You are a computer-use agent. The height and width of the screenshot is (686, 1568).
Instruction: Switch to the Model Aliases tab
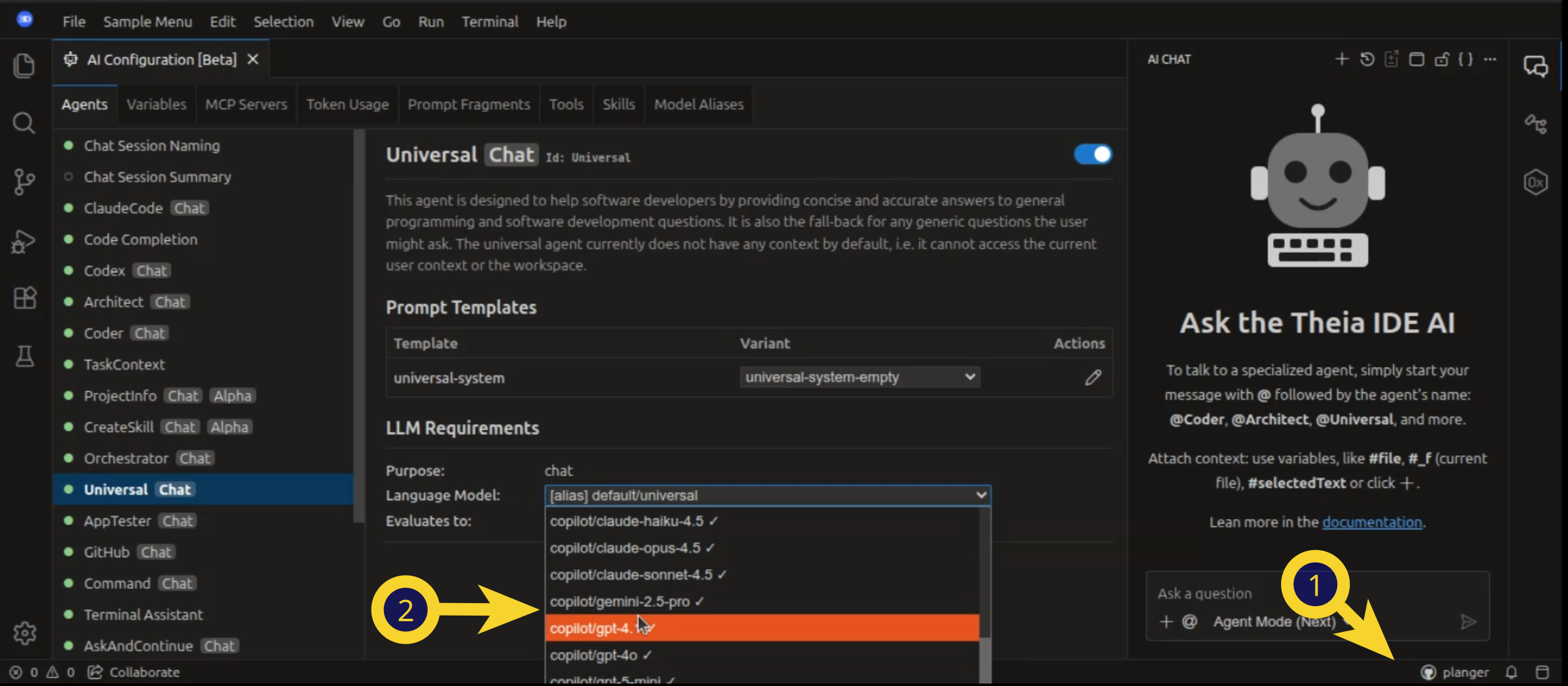pyautogui.click(x=698, y=104)
